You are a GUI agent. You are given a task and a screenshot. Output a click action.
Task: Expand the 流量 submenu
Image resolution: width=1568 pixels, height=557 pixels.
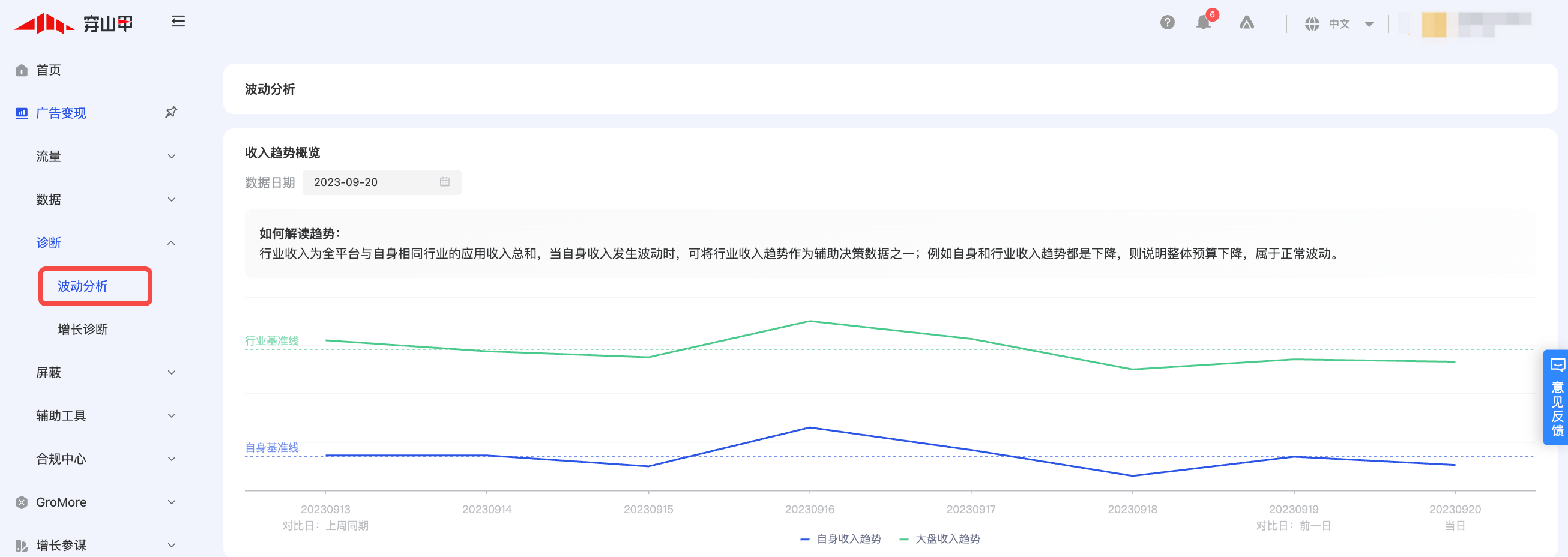[171, 157]
